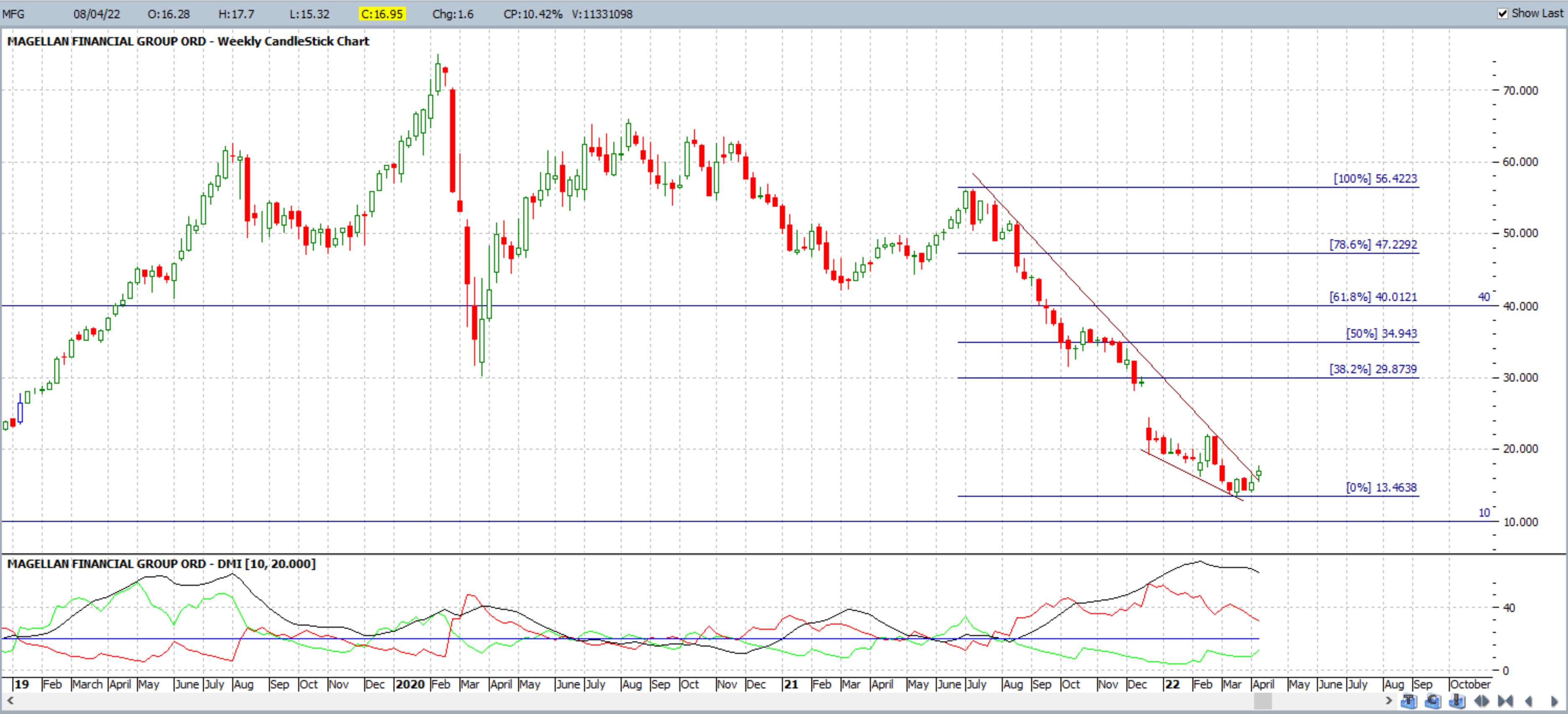This screenshot has height=714, width=1568.
Task: Click the 'C' icon in bottom toolbar
Action: click(1433, 701)
